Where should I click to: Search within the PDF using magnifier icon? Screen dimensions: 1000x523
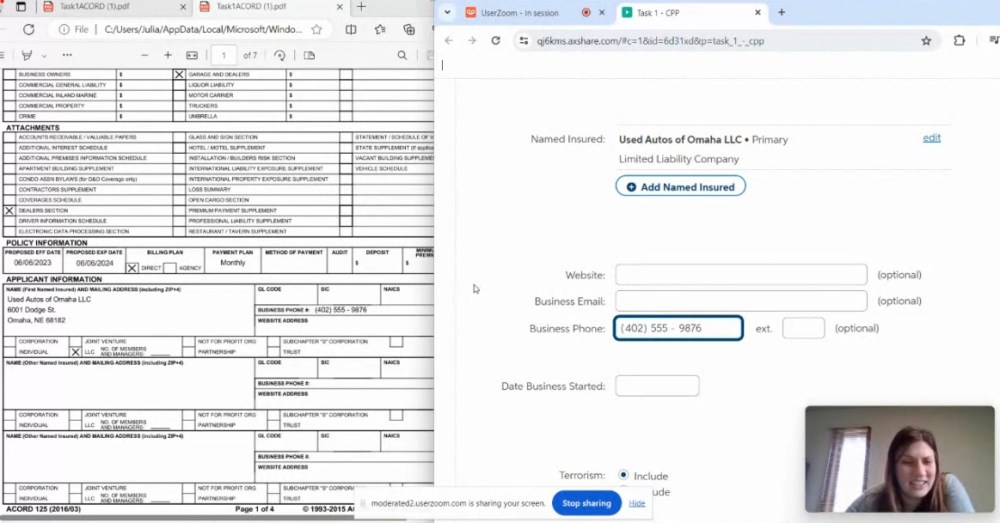click(x=402, y=55)
